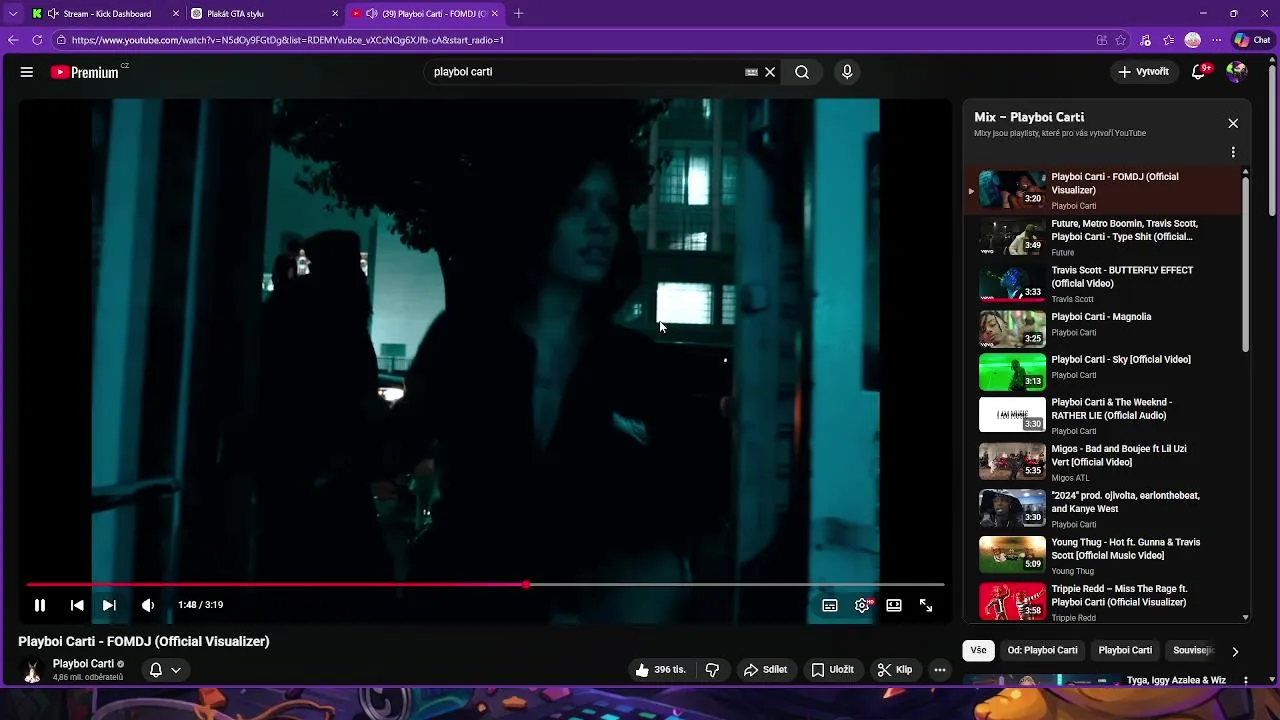The image size is (1280, 720).
Task: Open the YouTube hamburger guide menu
Action: (27, 72)
